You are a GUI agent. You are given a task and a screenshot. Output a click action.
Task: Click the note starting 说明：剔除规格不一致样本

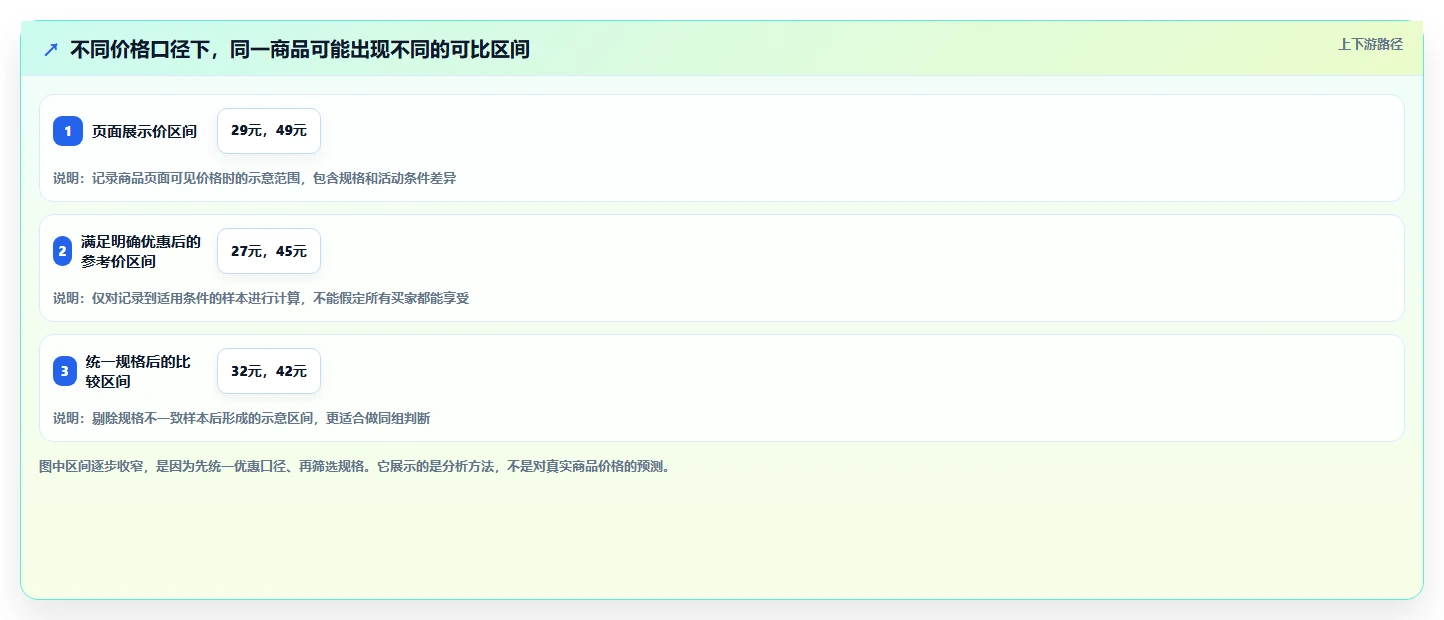[242, 418]
